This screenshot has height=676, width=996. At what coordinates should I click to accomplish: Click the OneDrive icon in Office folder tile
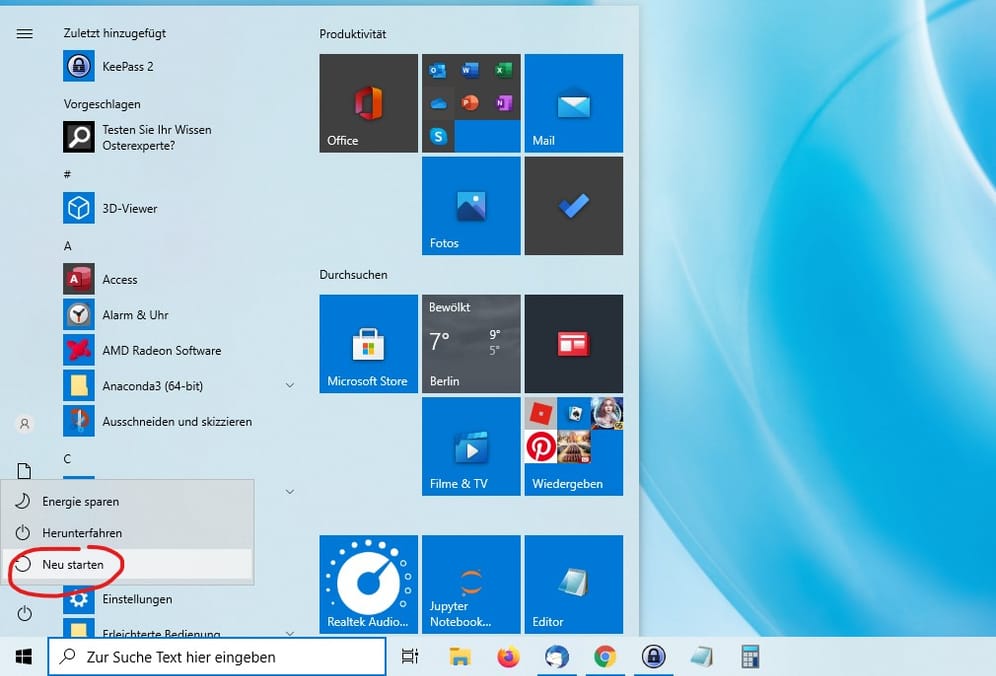438,104
